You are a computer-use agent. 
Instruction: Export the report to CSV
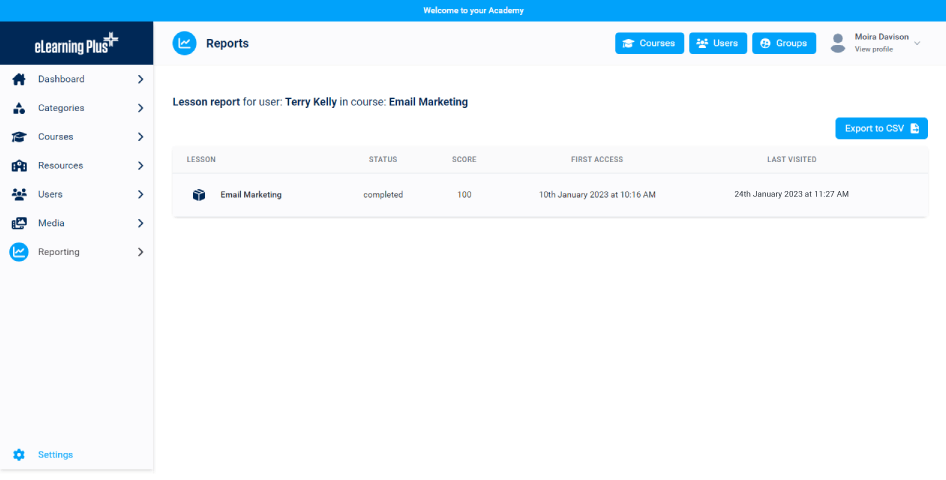[x=881, y=129]
